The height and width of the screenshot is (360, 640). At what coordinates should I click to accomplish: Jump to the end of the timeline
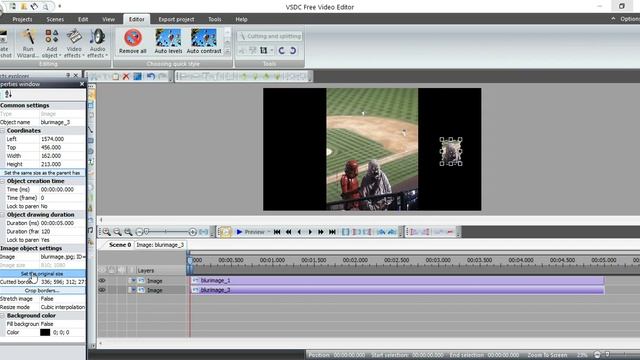coord(332,232)
